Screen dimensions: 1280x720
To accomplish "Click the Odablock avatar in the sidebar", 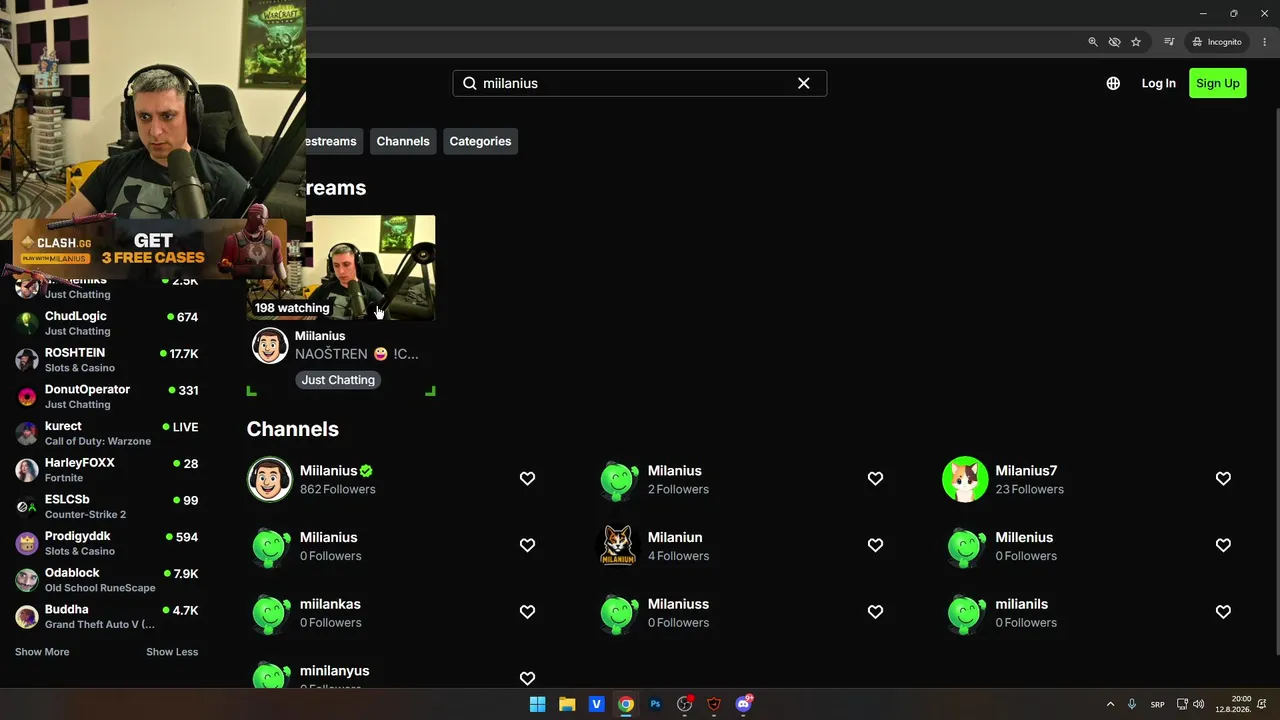I will (x=27, y=580).
